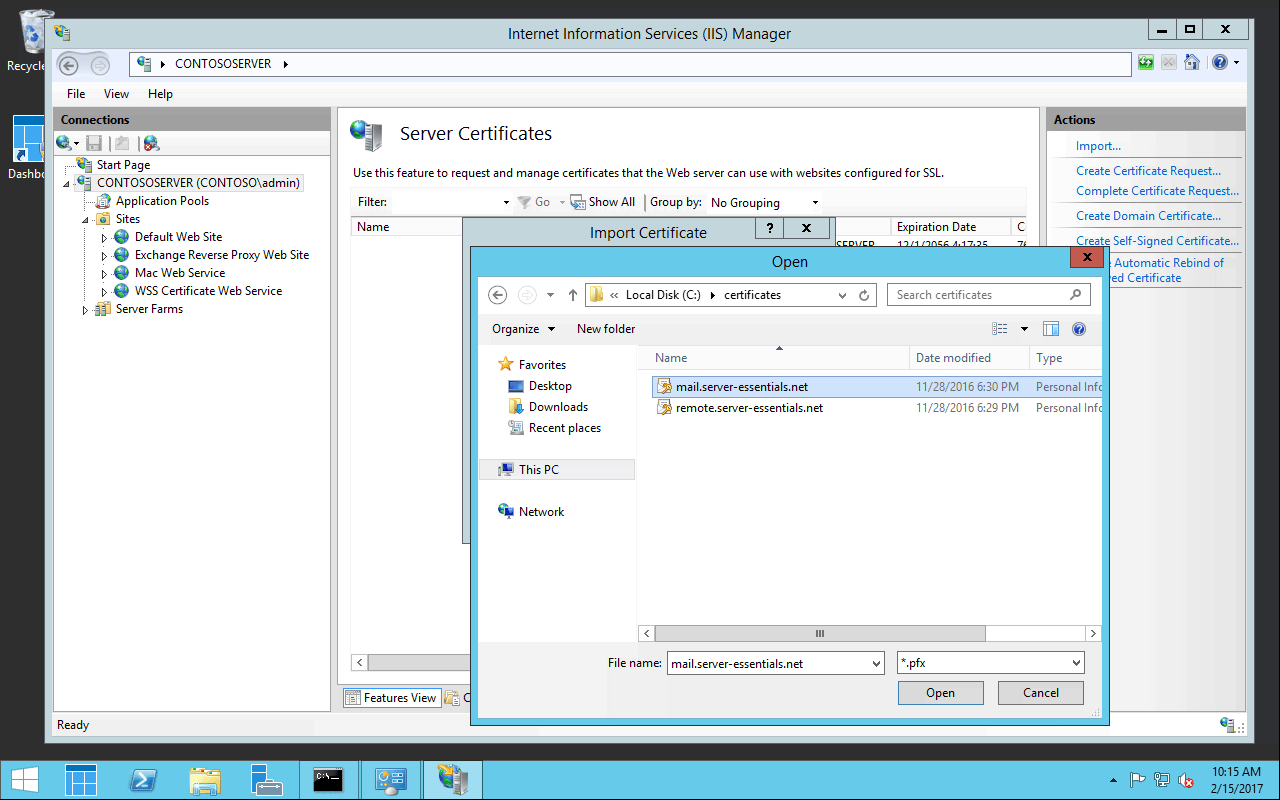Select the Server Farms node
The height and width of the screenshot is (800, 1280).
(149, 309)
